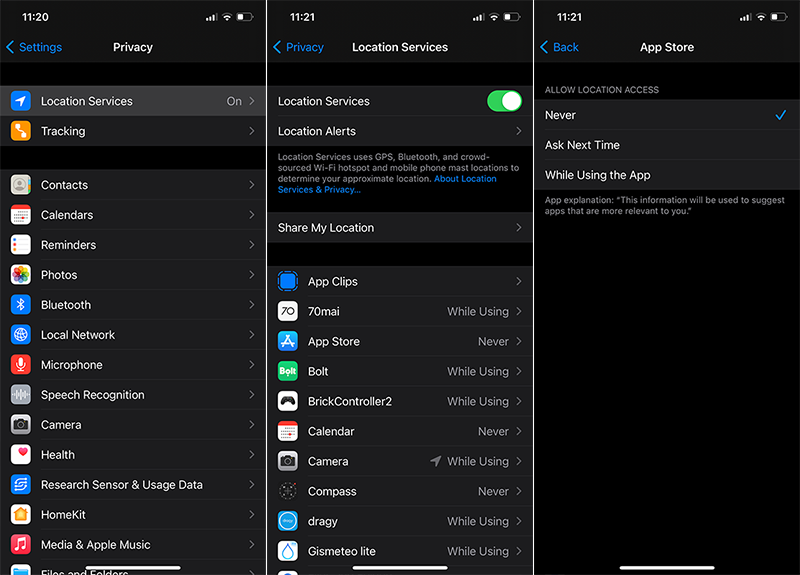Open the Speech Recognition row

pyautogui.click(x=133, y=394)
